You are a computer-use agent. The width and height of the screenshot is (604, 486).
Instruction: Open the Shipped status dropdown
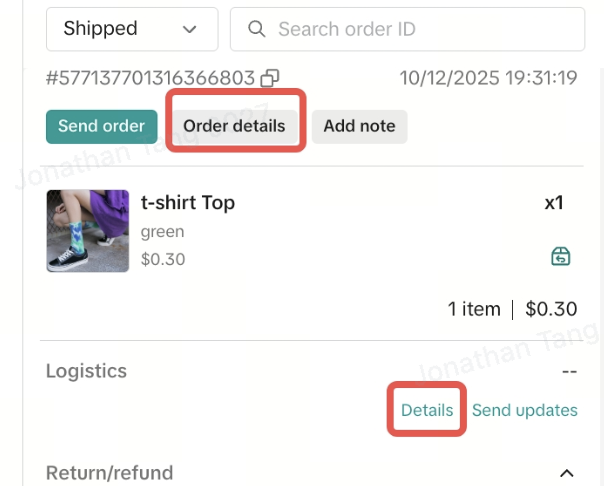coord(131,29)
